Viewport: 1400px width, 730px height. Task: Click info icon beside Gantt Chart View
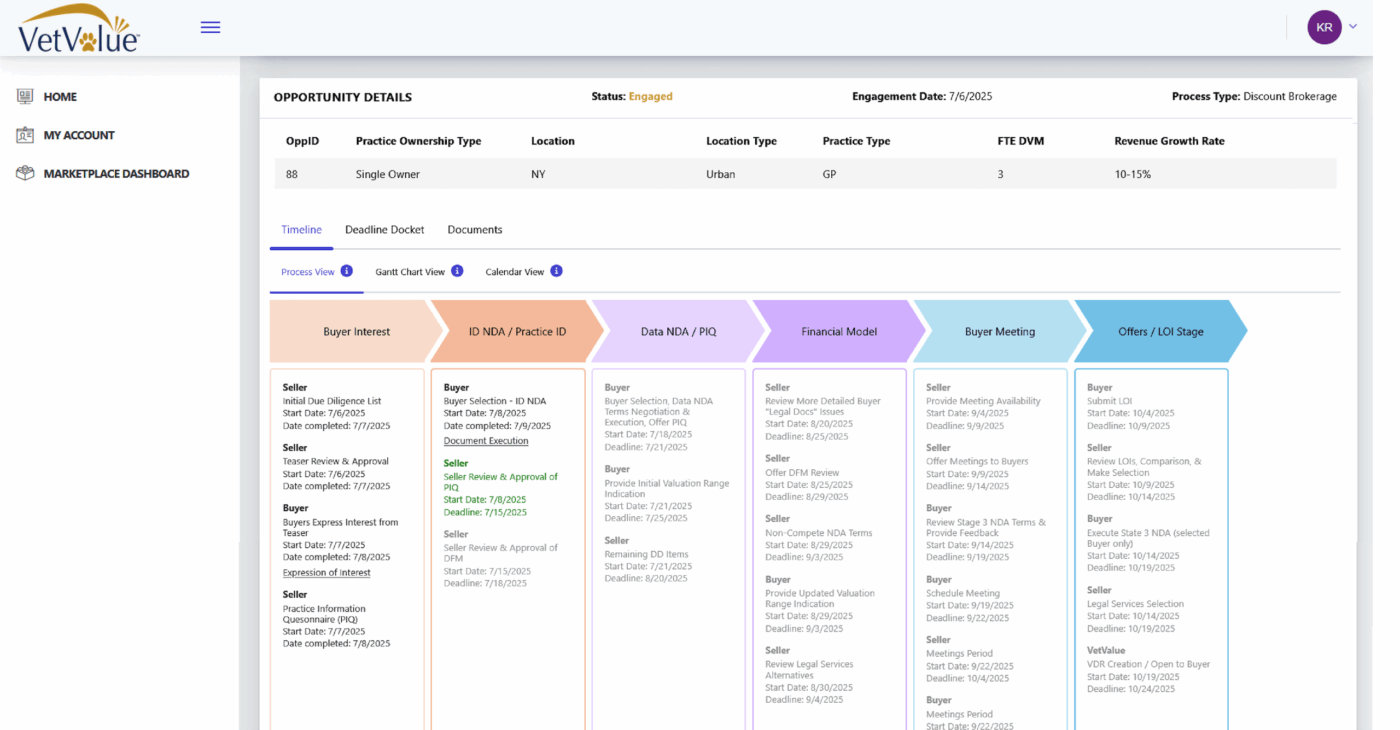click(457, 271)
